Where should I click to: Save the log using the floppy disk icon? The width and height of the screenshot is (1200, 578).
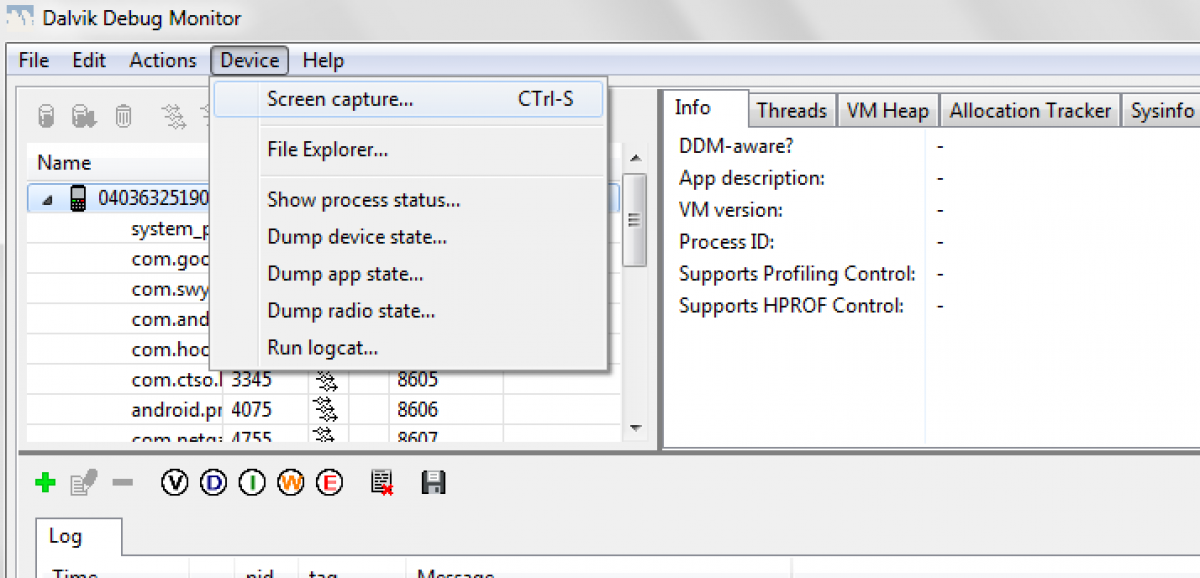[433, 484]
